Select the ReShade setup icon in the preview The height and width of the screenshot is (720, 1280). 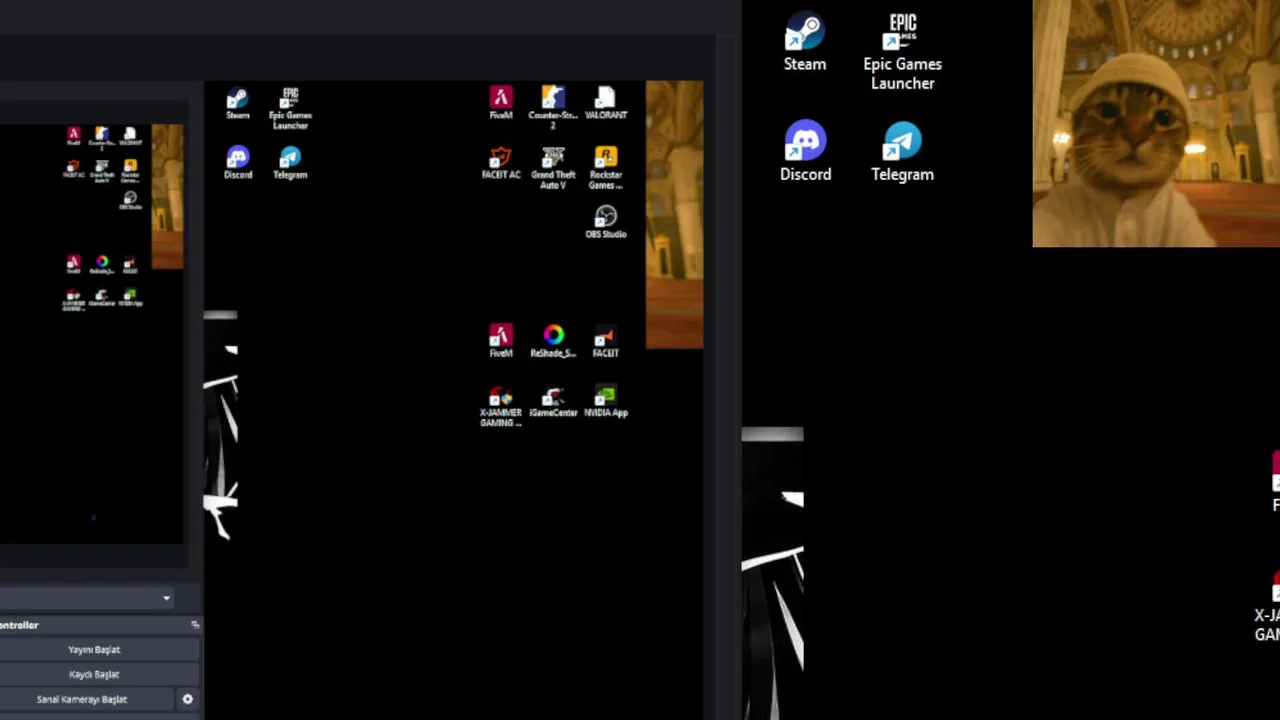(553, 341)
